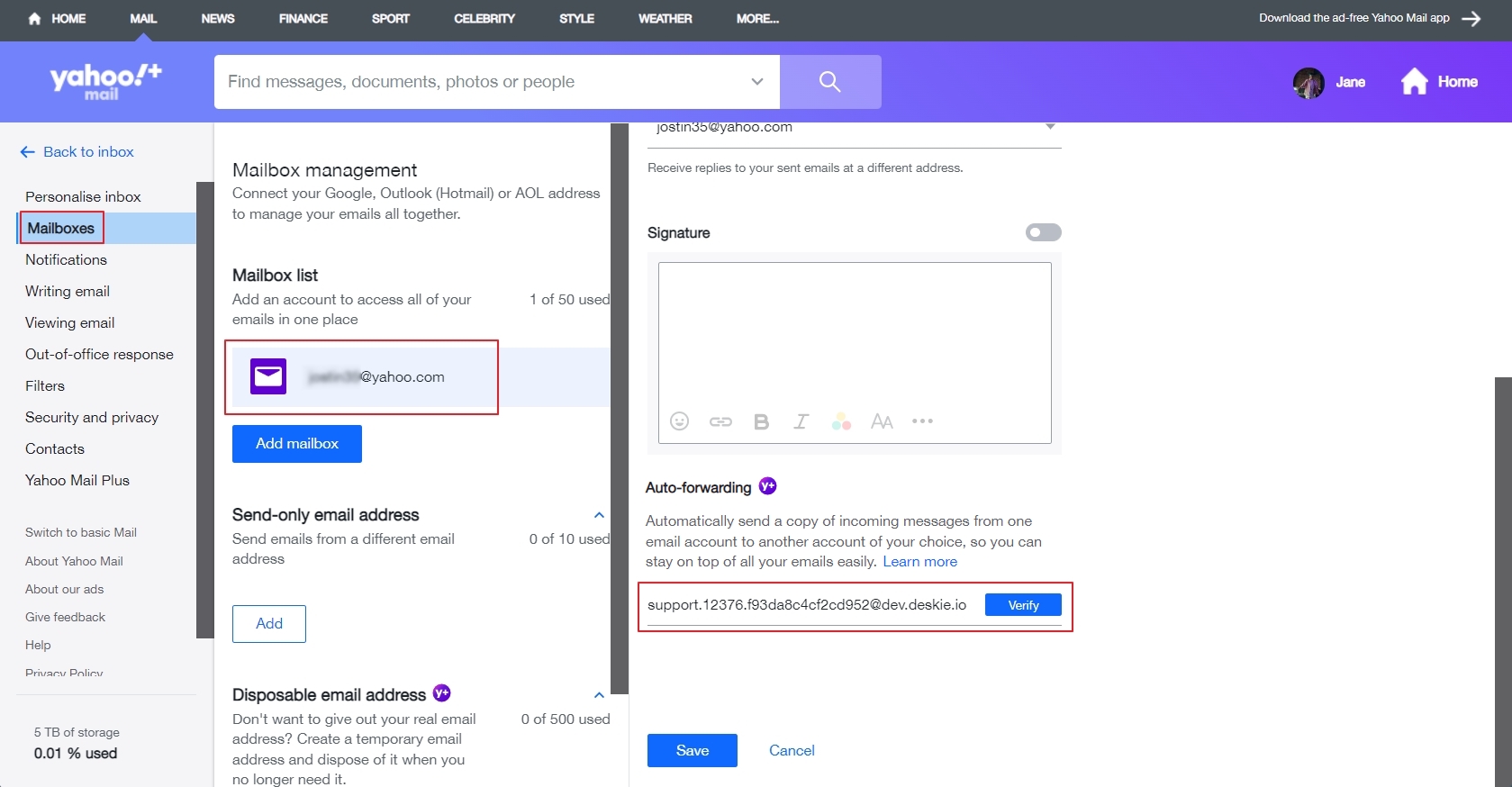Insert link in signature editor
This screenshot has height=787, width=1512.
point(720,421)
